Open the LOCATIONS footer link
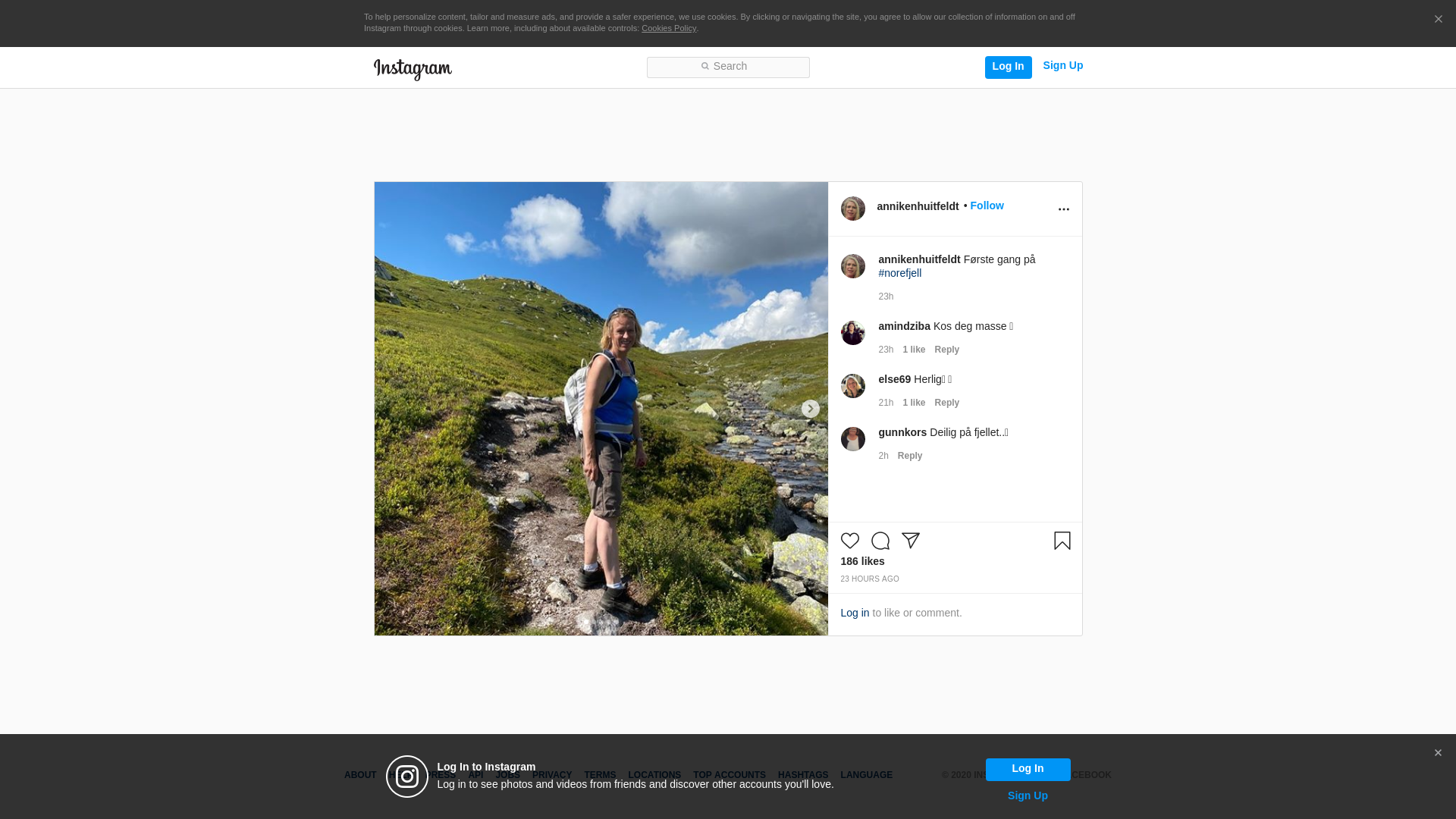This screenshot has height=819, width=1456. (x=654, y=775)
